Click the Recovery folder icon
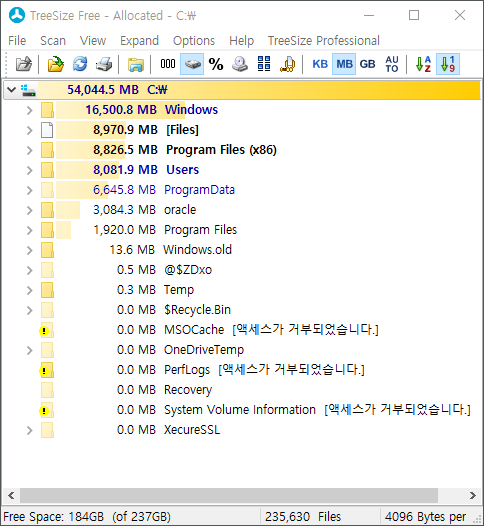 click(x=47, y=390)
